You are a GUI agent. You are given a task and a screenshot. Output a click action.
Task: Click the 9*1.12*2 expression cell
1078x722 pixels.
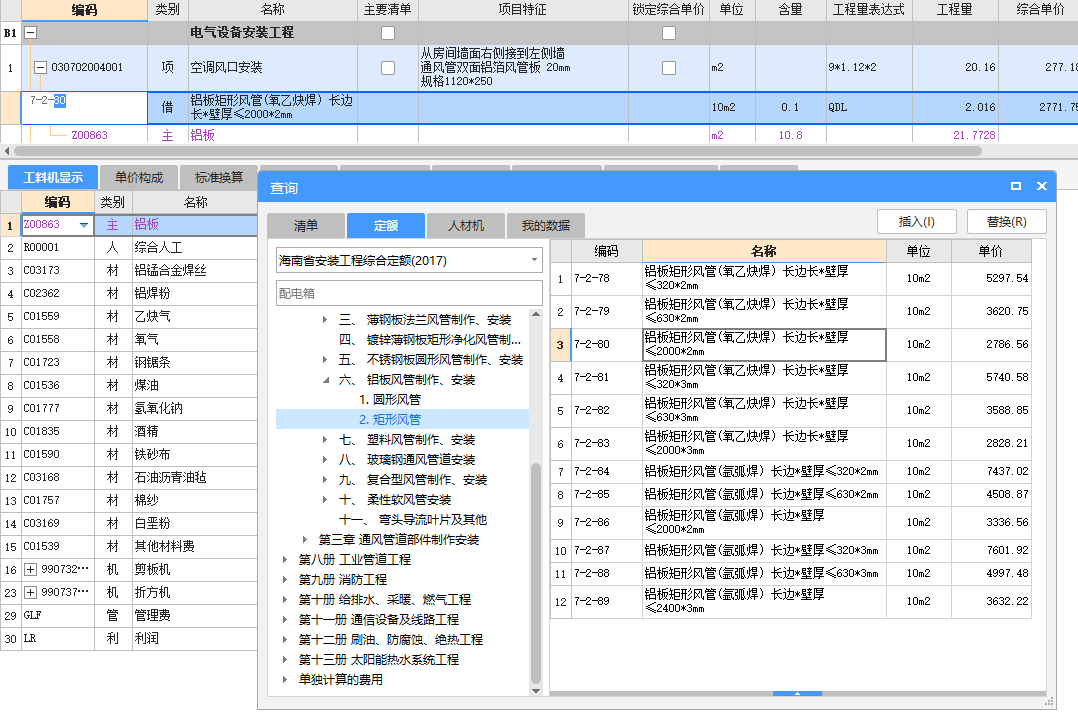869,67
